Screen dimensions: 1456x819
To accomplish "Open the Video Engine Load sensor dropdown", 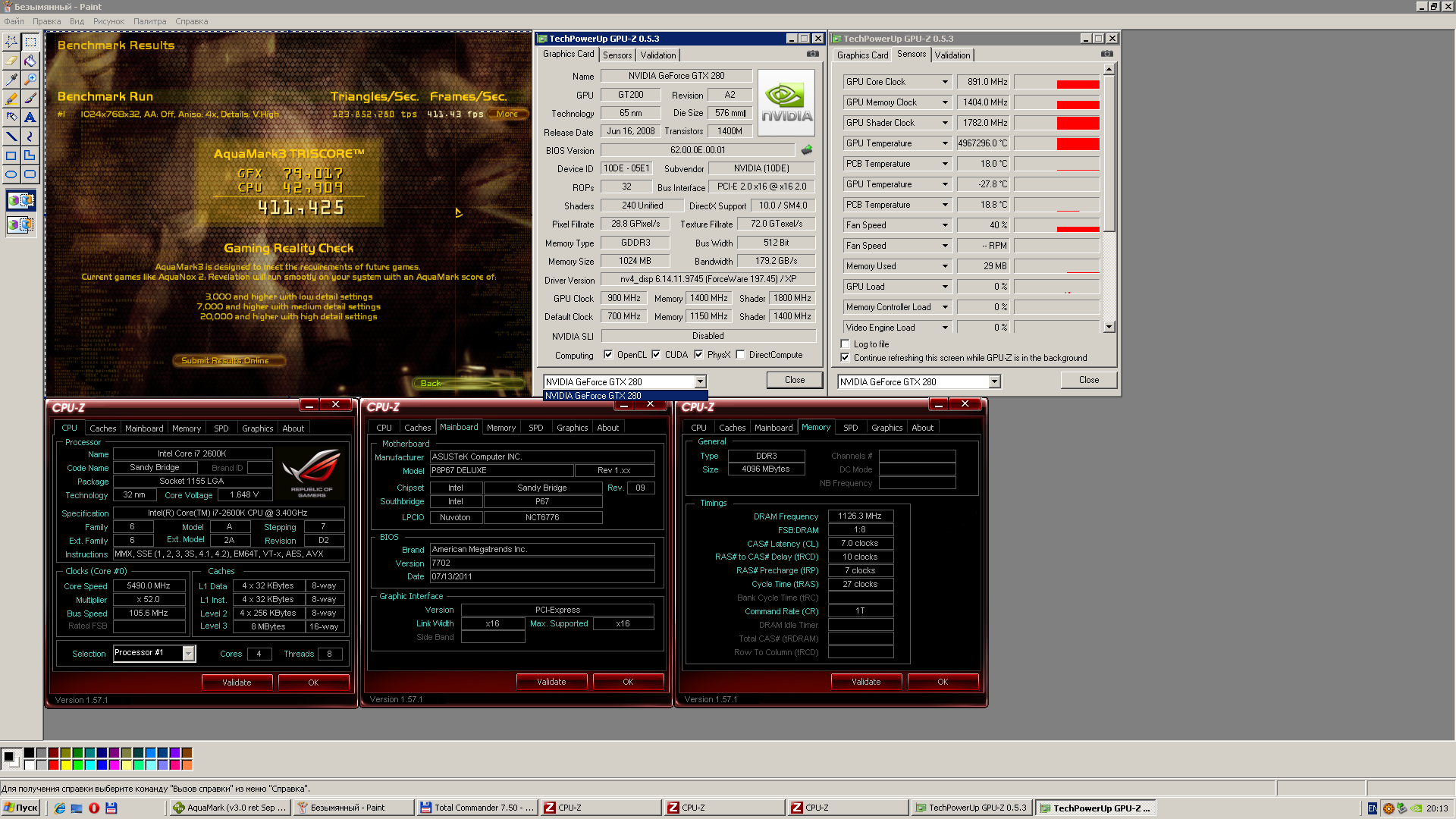I will point(945,328).
